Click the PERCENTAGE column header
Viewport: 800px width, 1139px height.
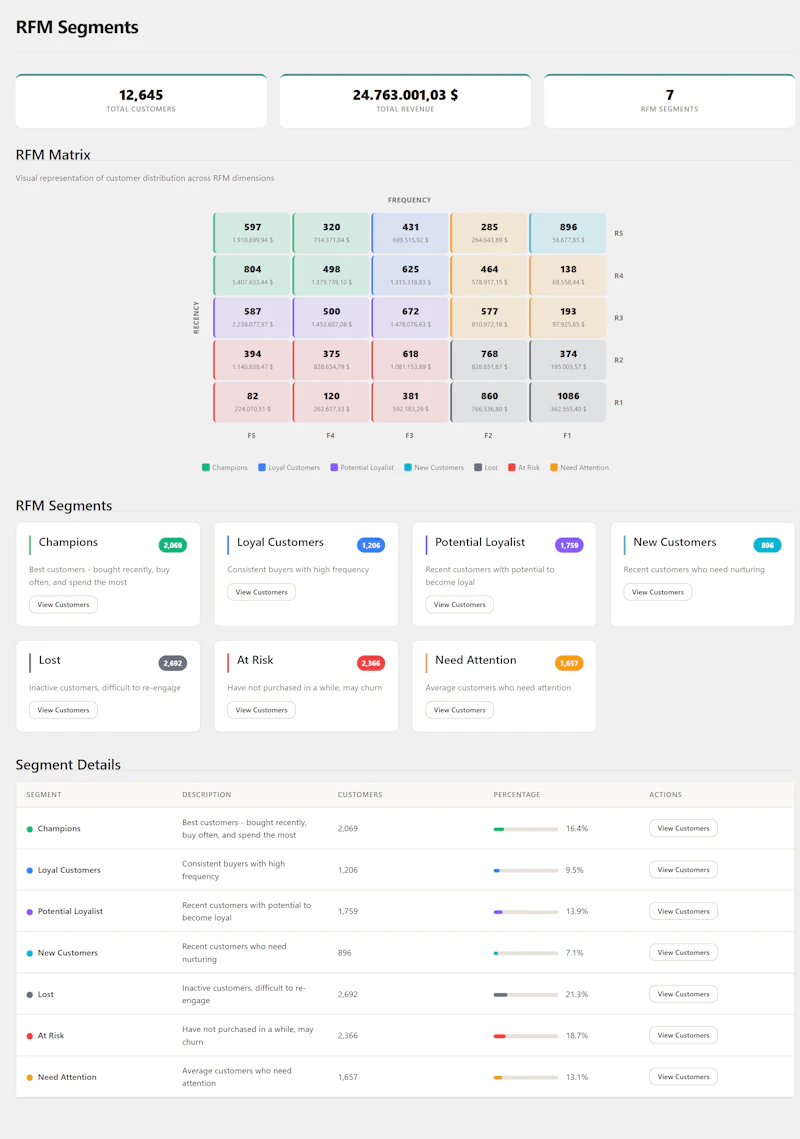pyautogui.click(x=517, y=795)
